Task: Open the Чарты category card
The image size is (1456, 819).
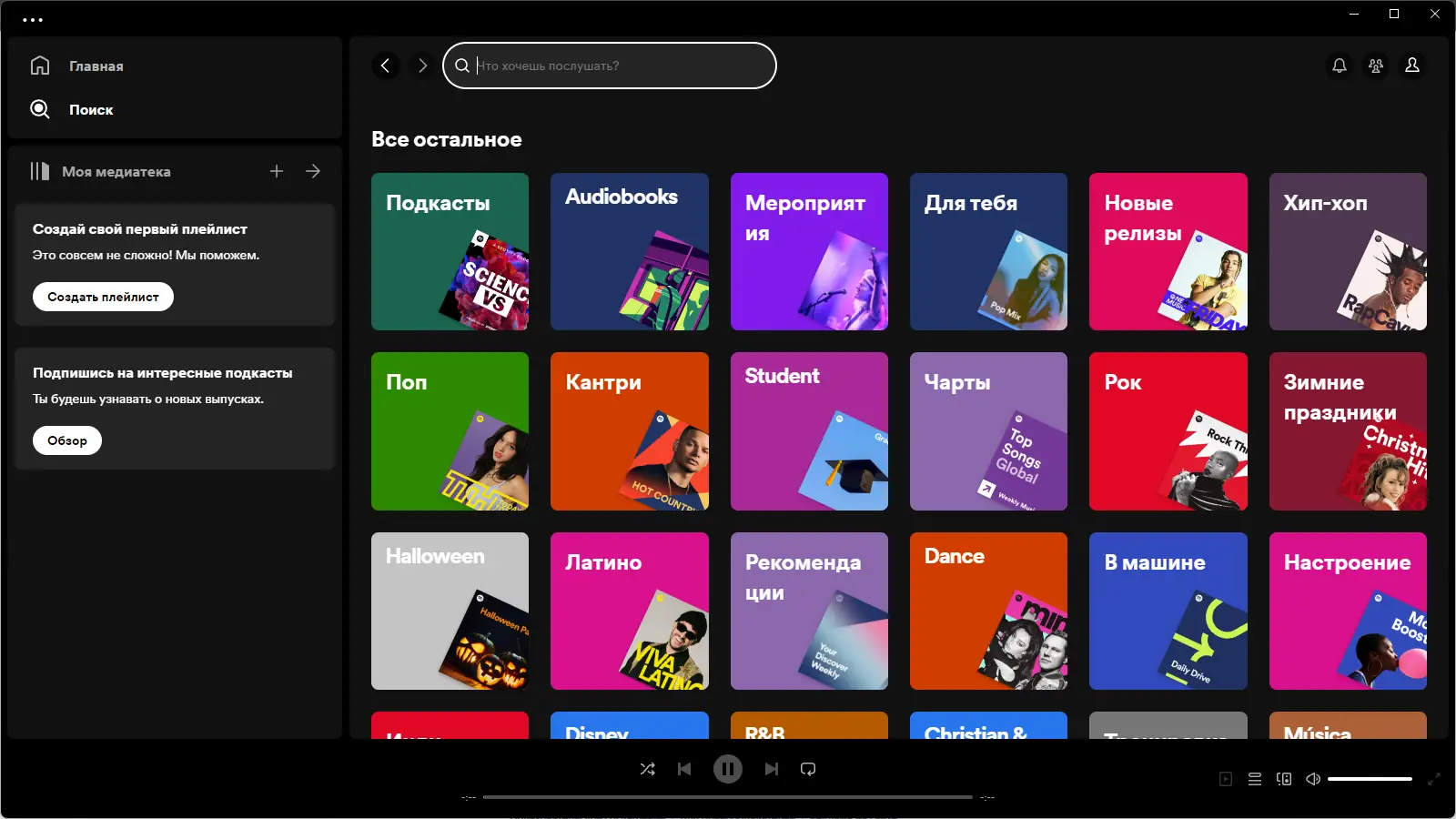Action: (988, 431)
